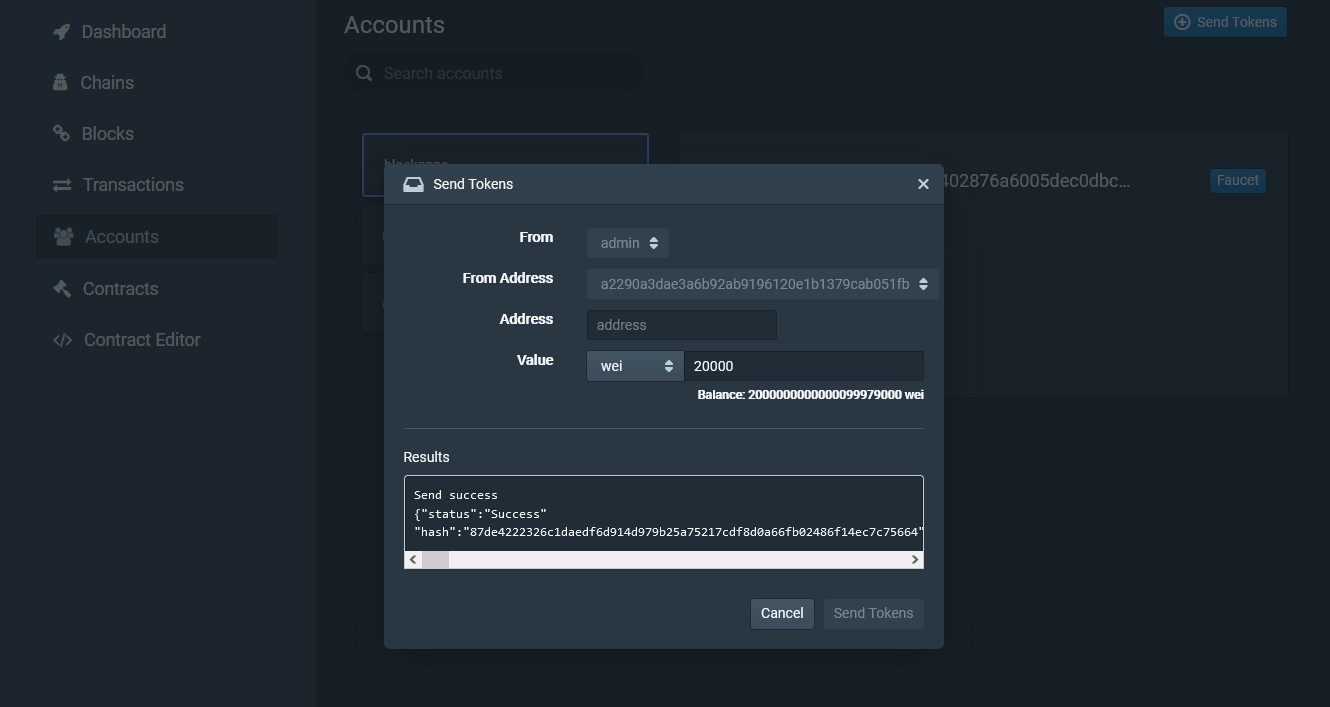Open the From account dropdown
The image size is (1330, 707).
(x=628, y=243)
